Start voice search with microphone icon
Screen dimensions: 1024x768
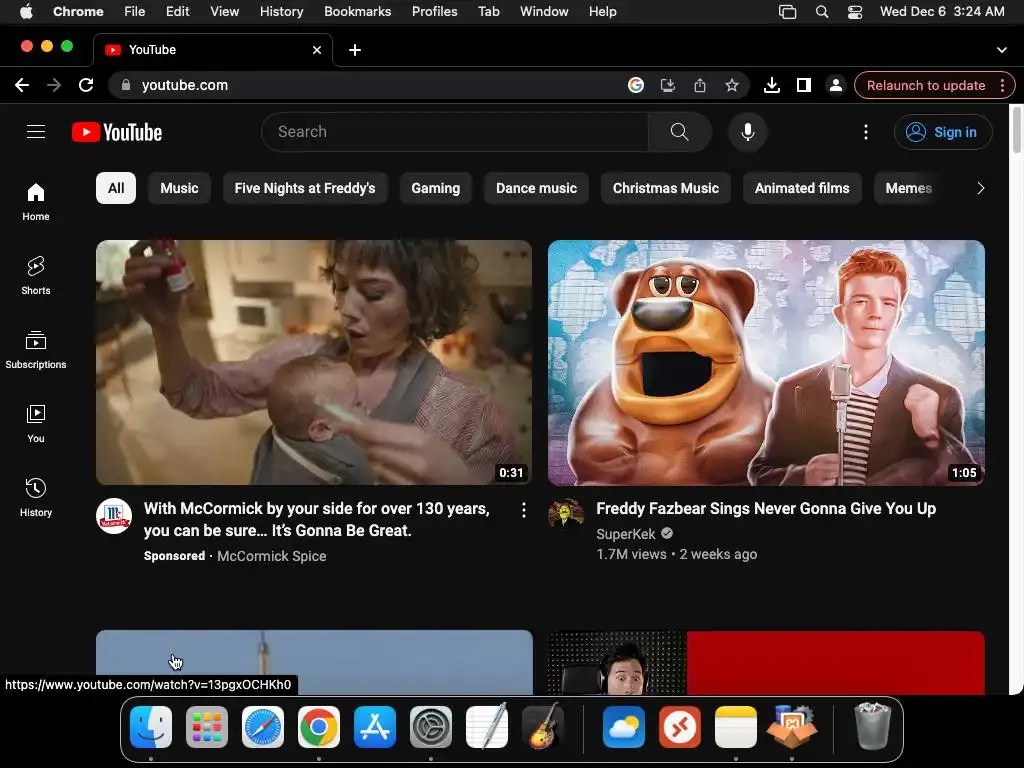point(748,132)
